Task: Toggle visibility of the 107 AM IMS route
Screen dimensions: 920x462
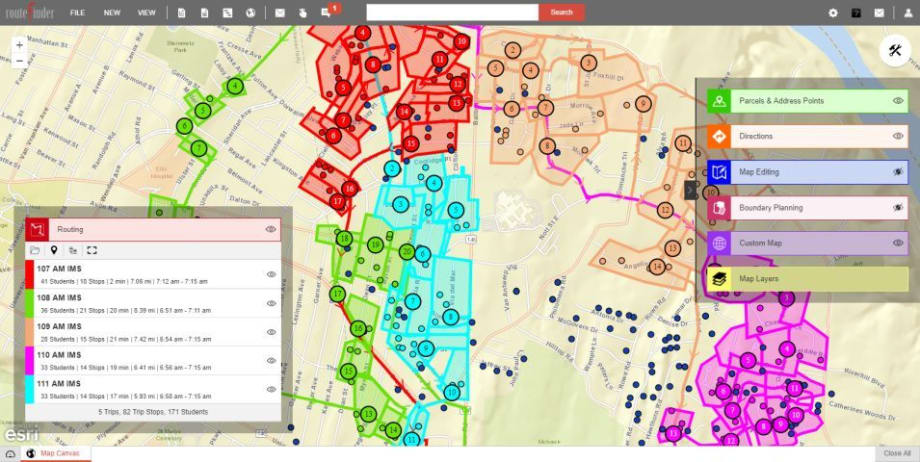Action: point(271,274)
